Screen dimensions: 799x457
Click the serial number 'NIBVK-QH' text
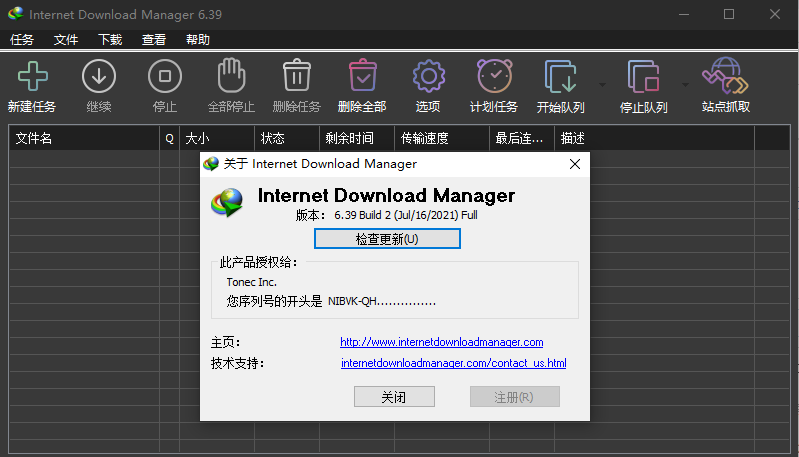tap(352, 301)
